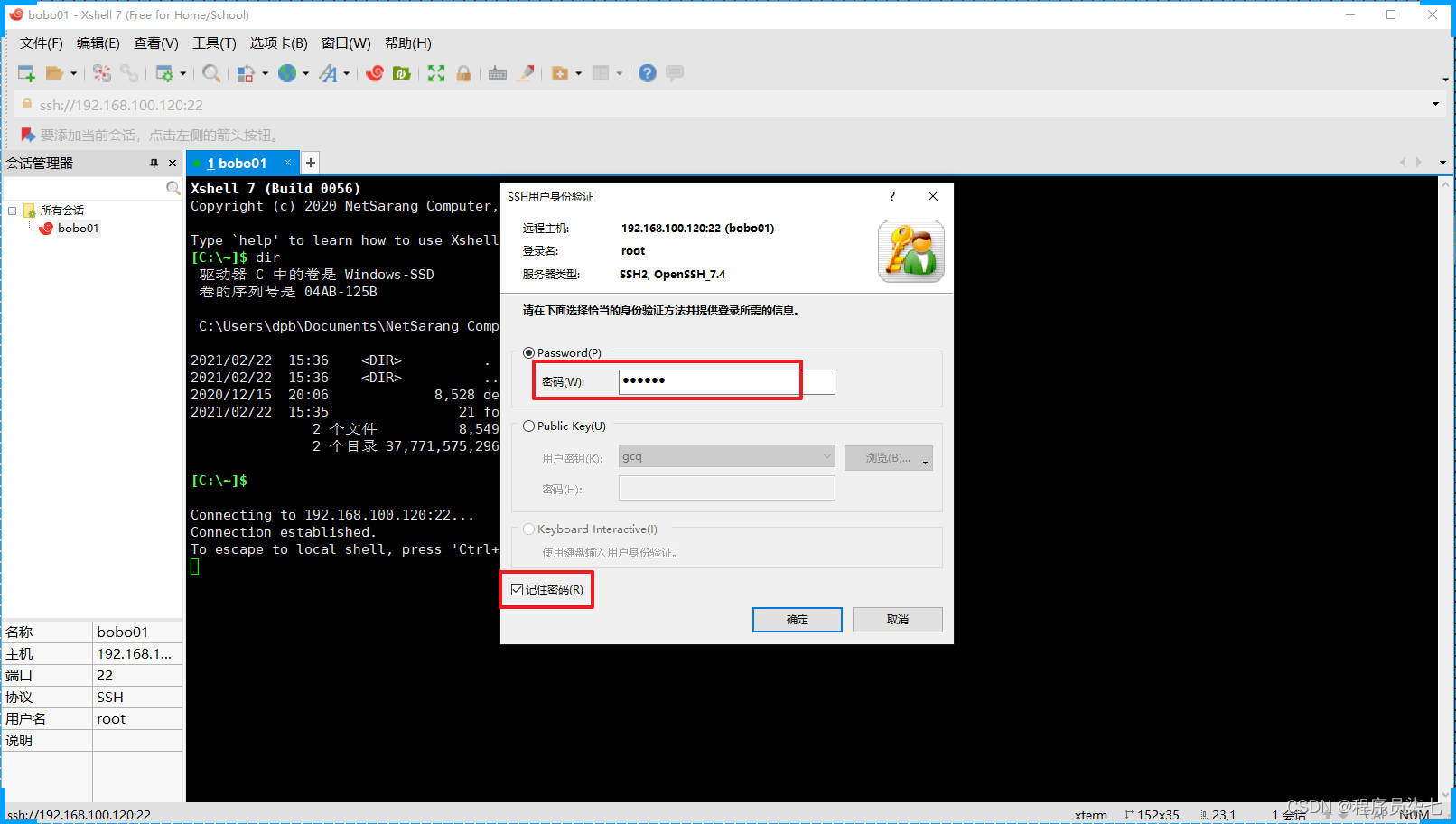The width and height of the screenshot is (1456, 824).
Task: Open the 帮助(H) menu
Action: click(408, 43)
